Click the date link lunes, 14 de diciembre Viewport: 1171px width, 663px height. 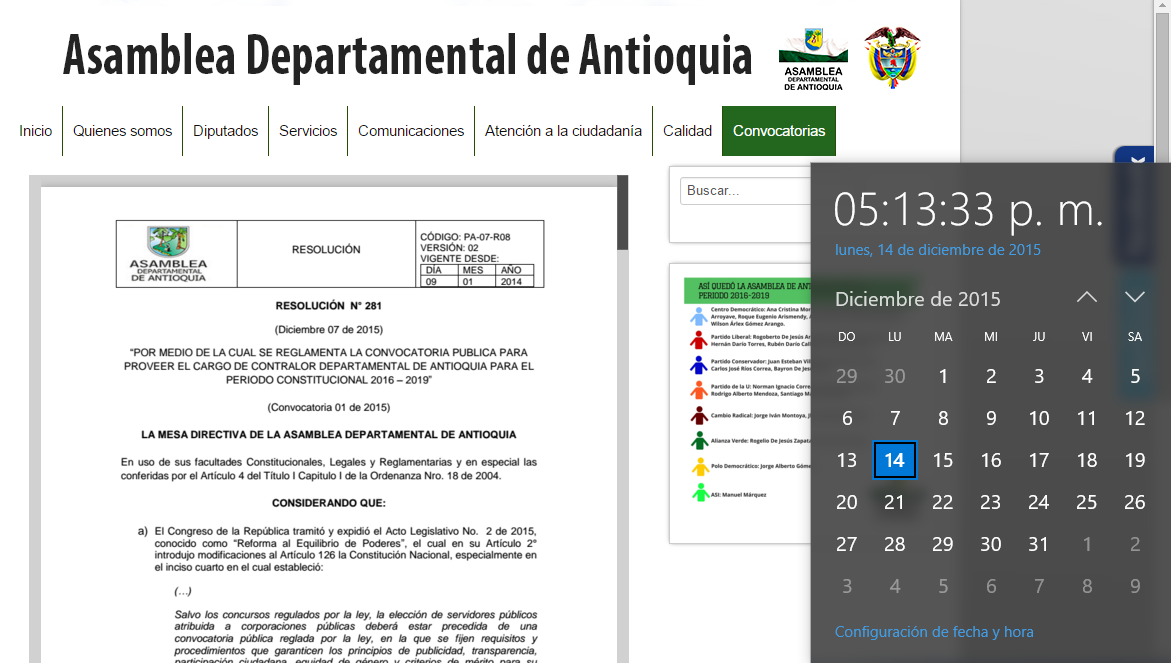point(937,250)
